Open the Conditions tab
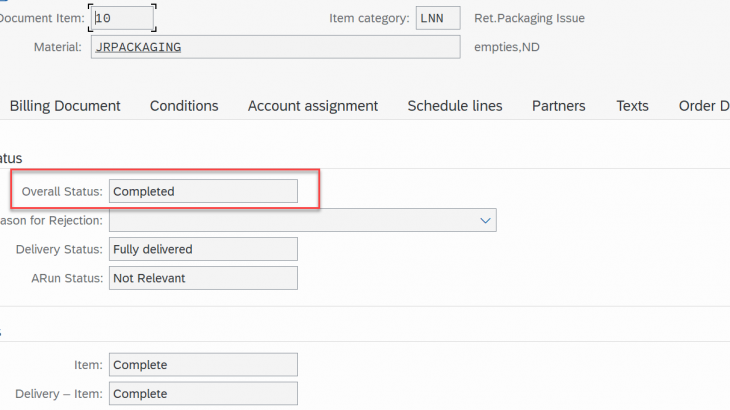This screenshot has width=730, height=410. (184, 106)
